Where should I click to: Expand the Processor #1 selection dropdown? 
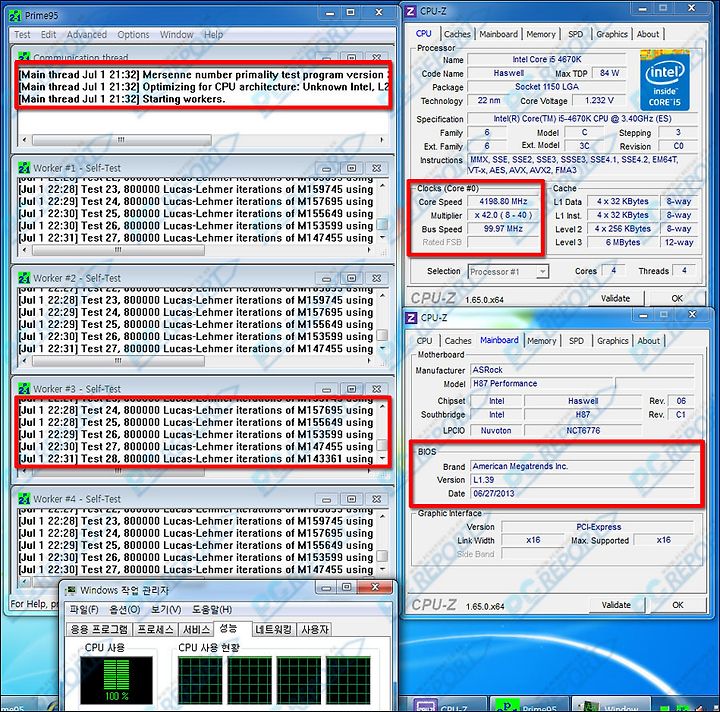click(x=542, y=272)
